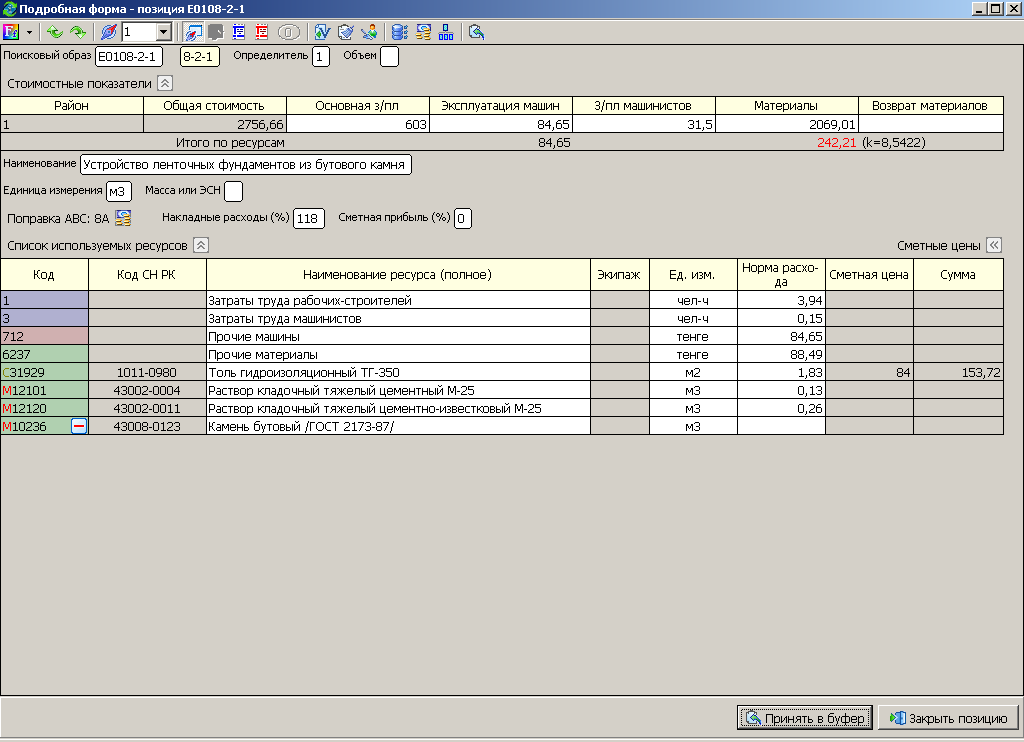1024x742 pixels.
Task: Click the red document list icon
Action: (262, 31)
